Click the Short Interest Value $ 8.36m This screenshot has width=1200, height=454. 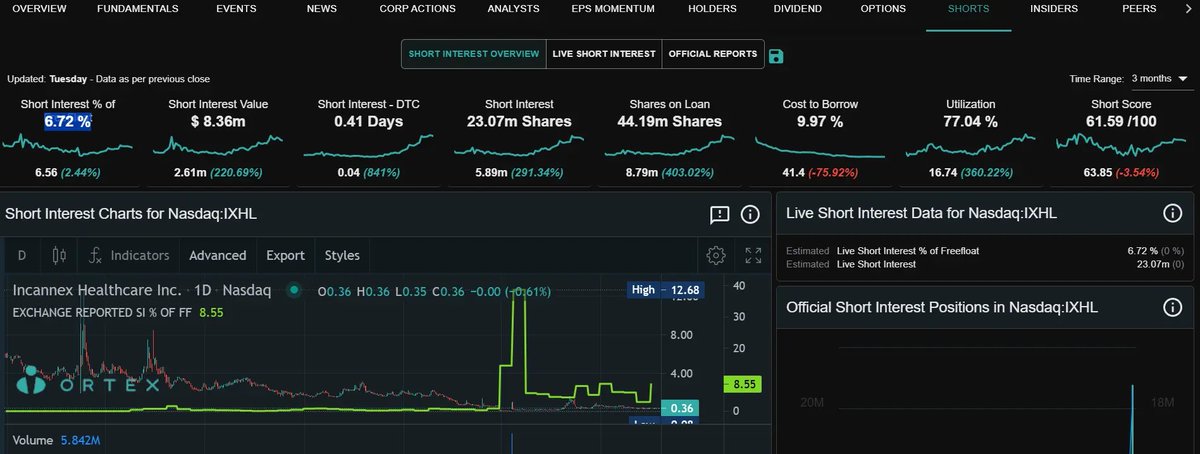[218, 121]
